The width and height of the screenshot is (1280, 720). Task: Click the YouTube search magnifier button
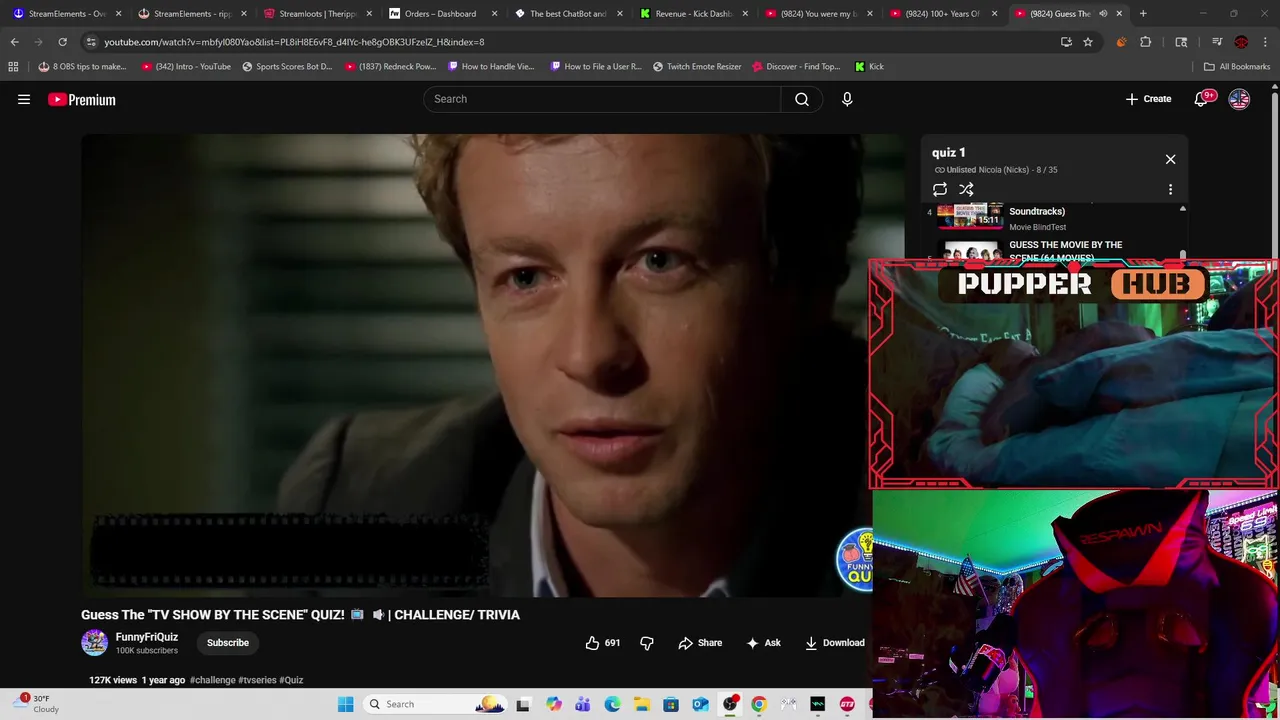[x=801, y=99]
